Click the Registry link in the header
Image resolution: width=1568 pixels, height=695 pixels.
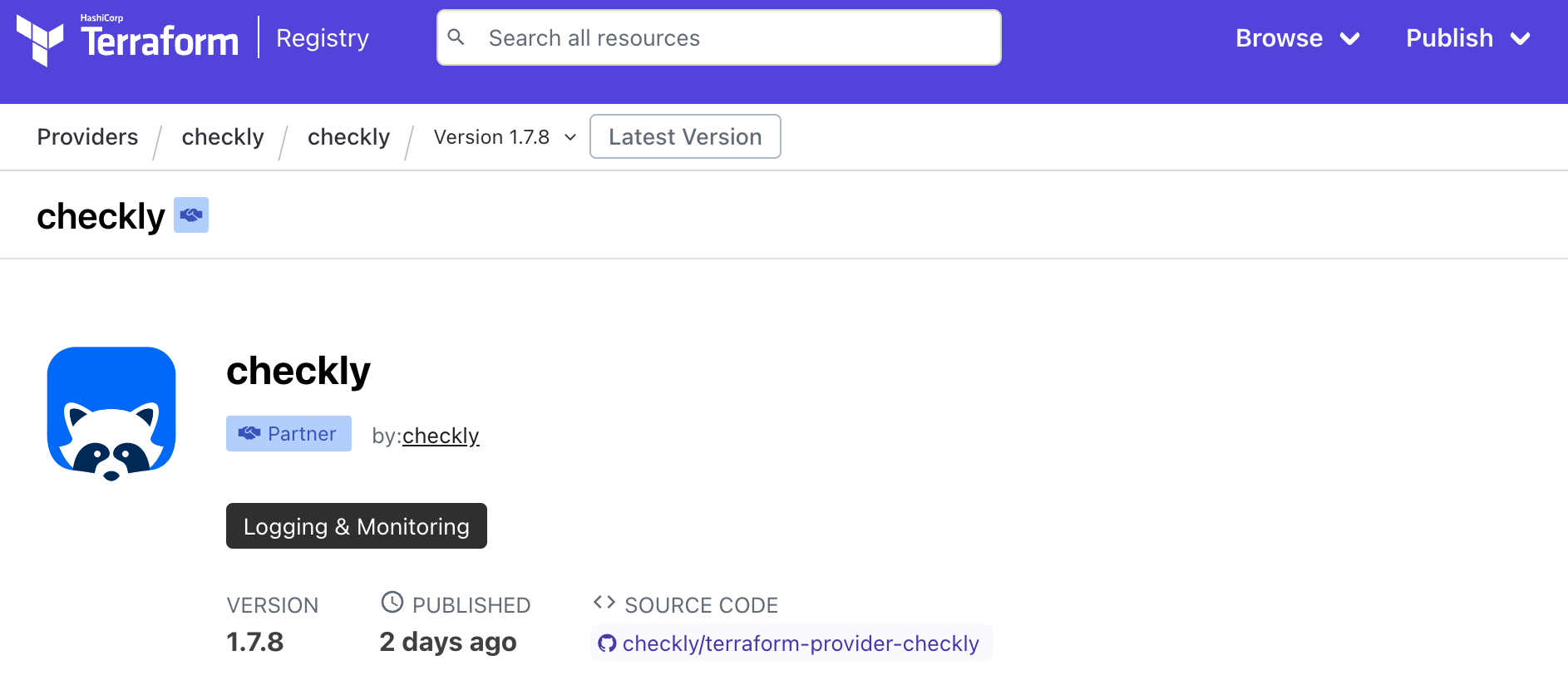[x=323, y=38]
